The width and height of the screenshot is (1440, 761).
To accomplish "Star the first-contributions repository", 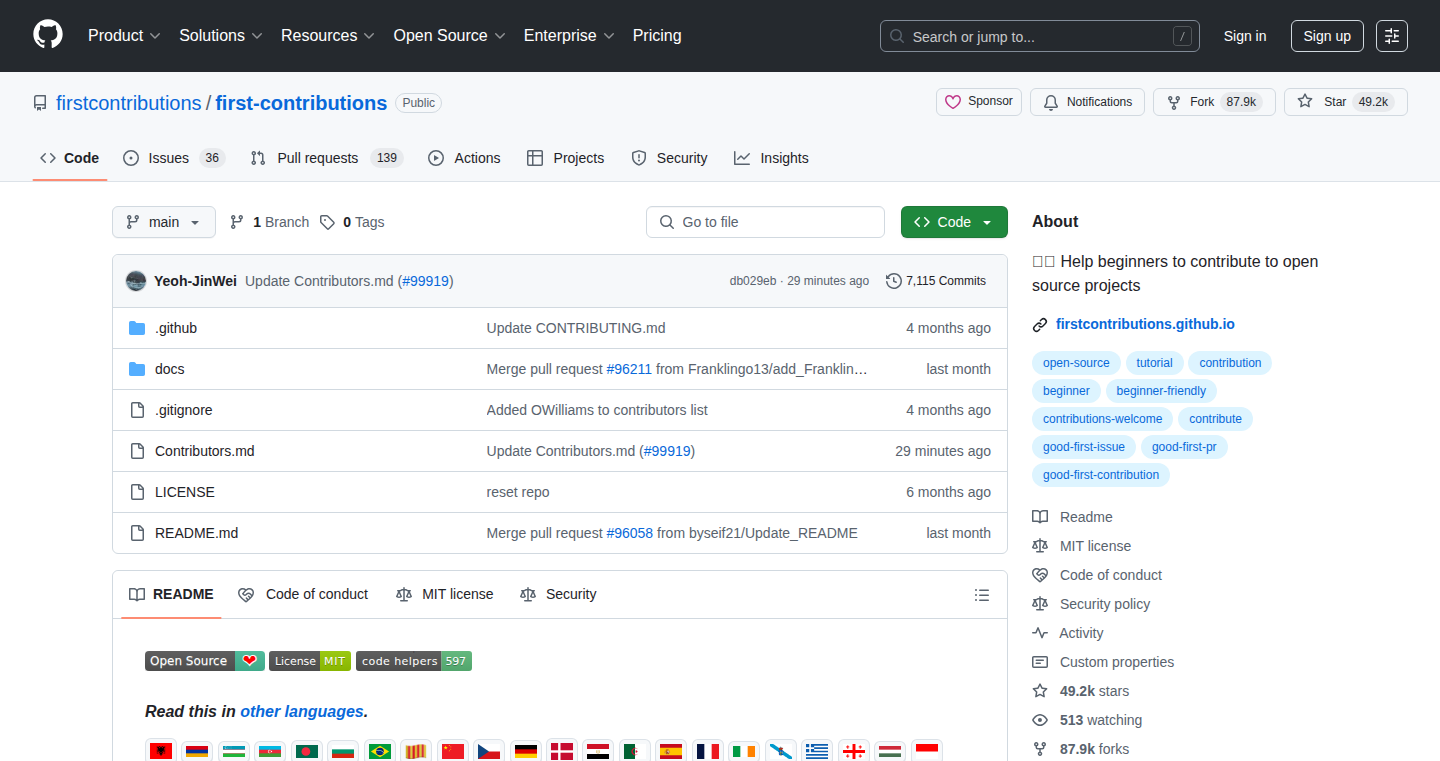I will [1345, 102].
